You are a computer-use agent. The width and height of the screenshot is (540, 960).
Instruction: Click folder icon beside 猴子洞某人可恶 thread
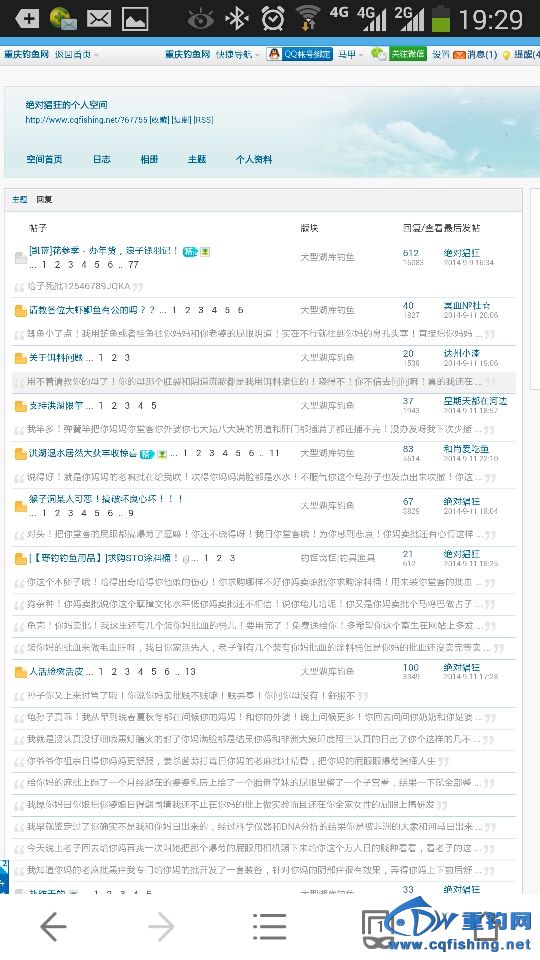(21, 506)
